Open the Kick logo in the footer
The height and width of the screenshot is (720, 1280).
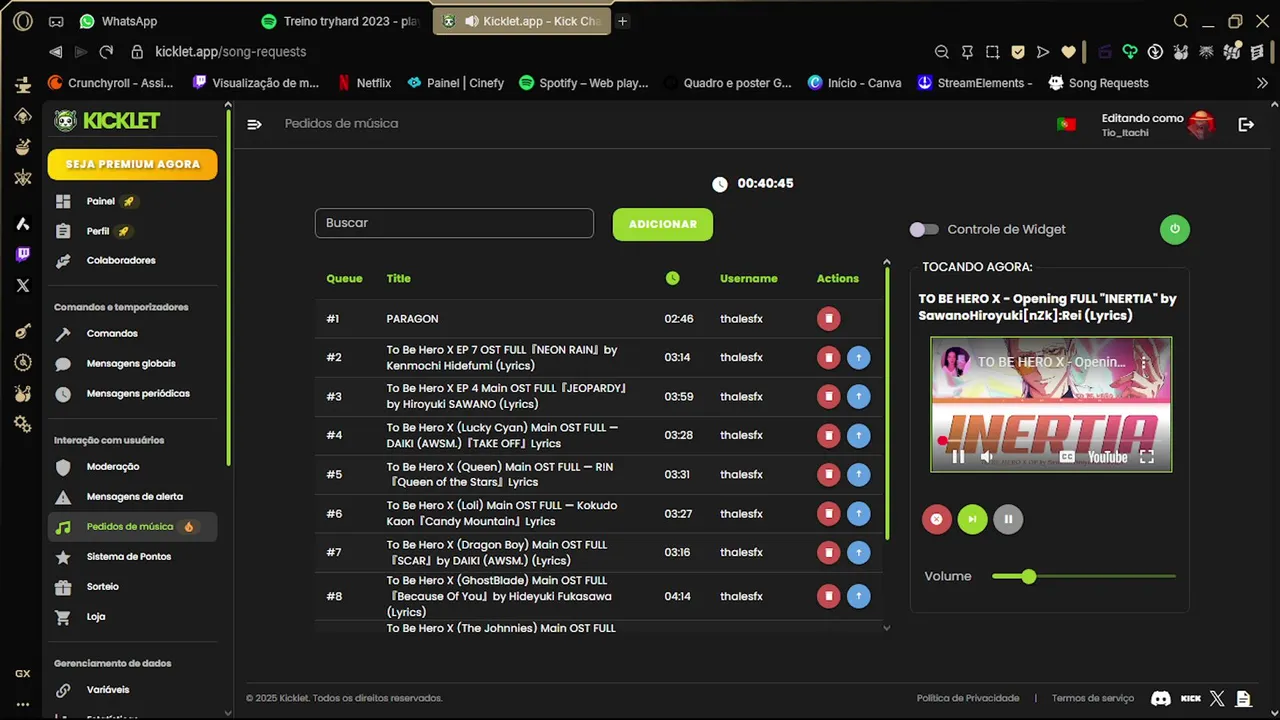click(x=1190, y=698)
